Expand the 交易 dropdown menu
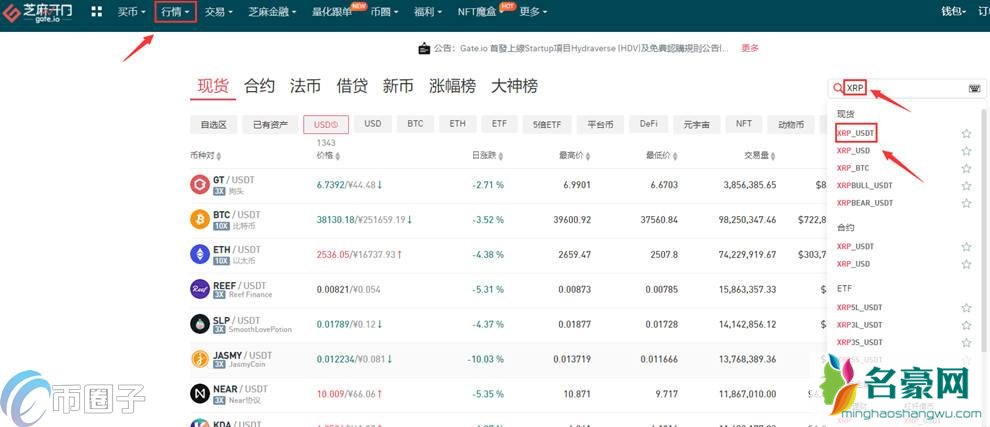This screenshot has width=990, height=427. tap(218, 11)
